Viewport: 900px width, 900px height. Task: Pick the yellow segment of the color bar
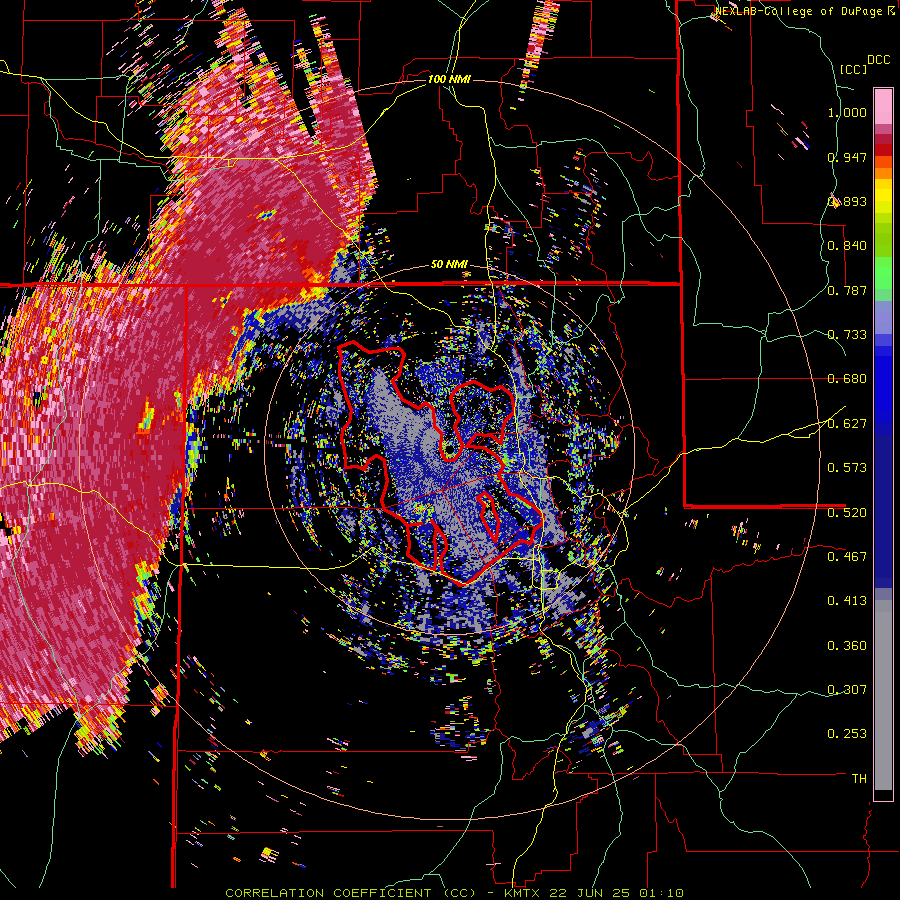pos(883,196)
